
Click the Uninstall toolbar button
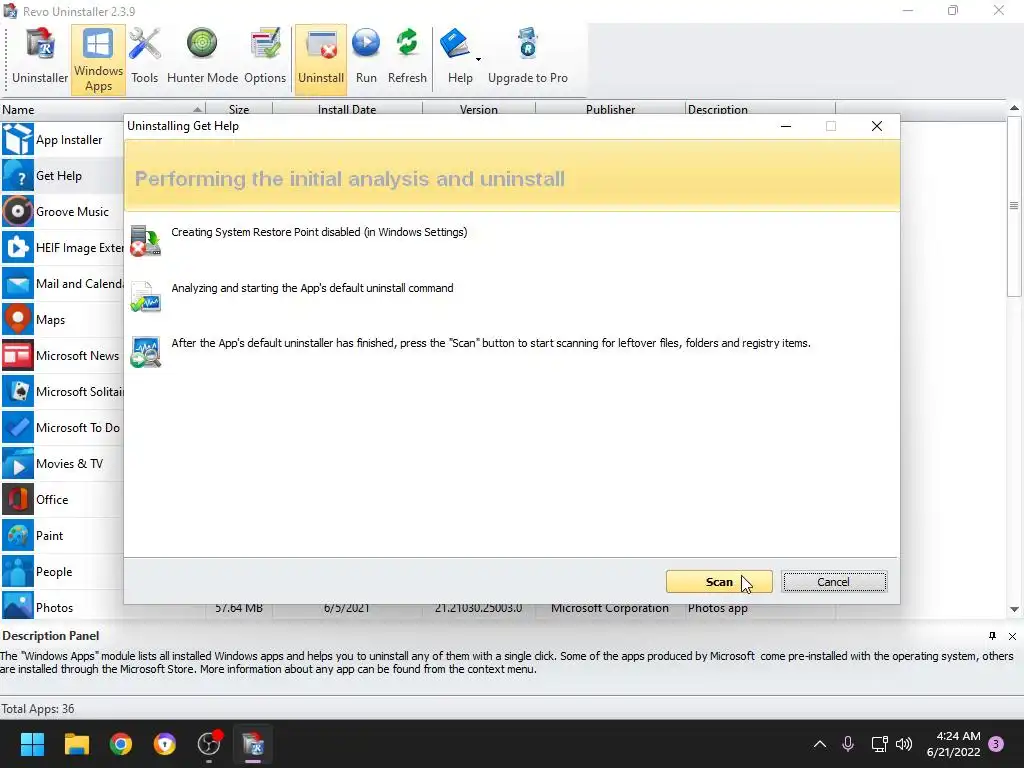[321, 59]
